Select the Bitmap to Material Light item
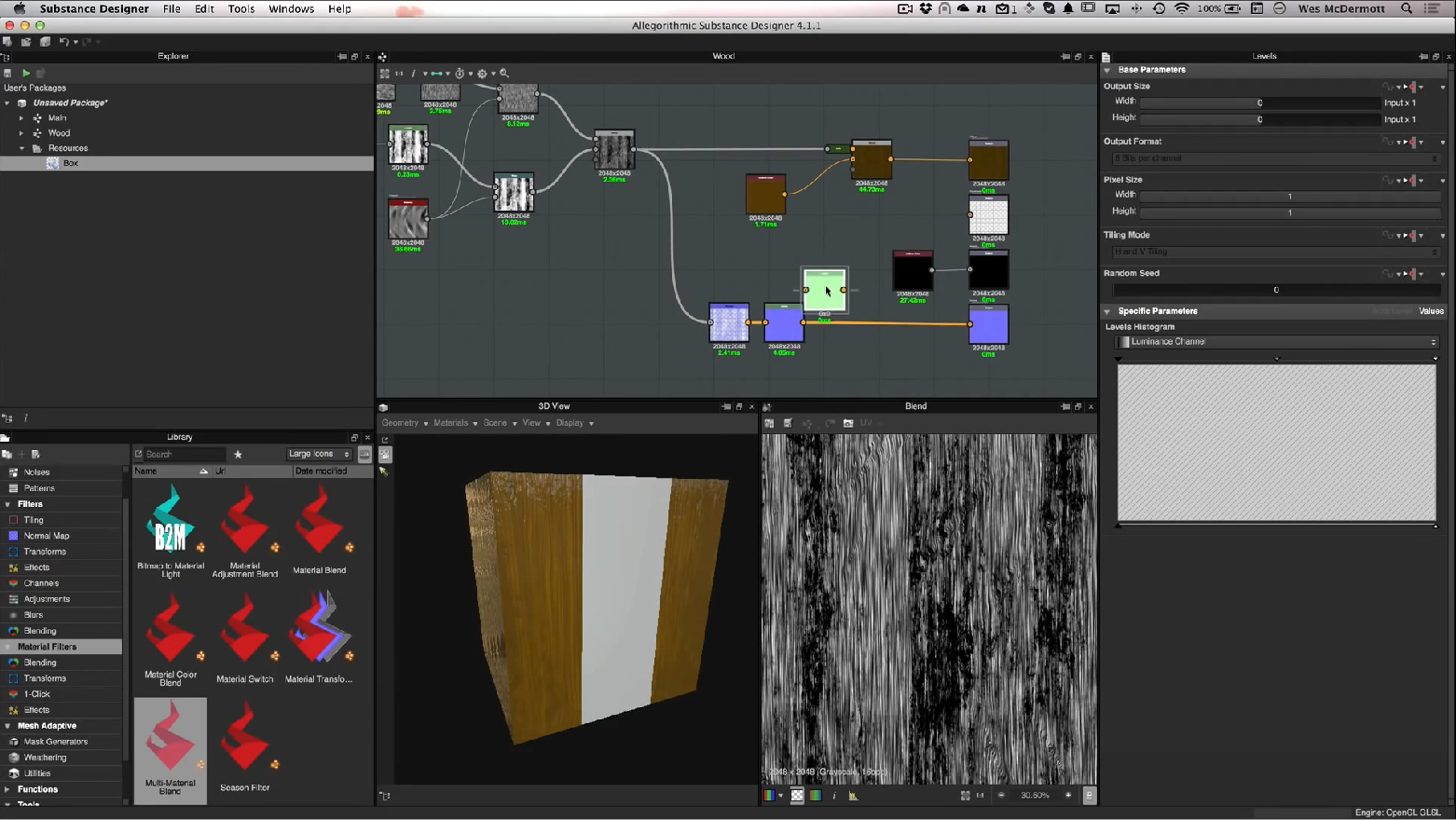 click(x=171, y=530)
